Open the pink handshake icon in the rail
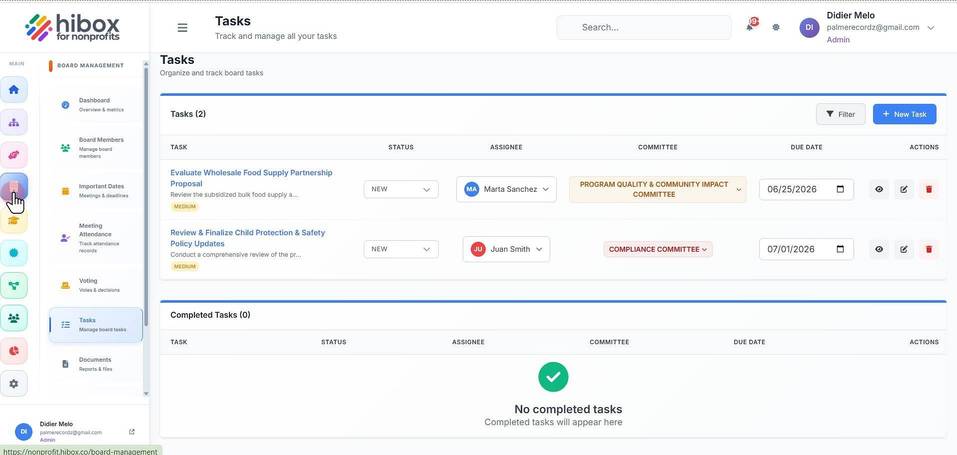The width and height of the screenshot is (957, 455). coord(13,155)
